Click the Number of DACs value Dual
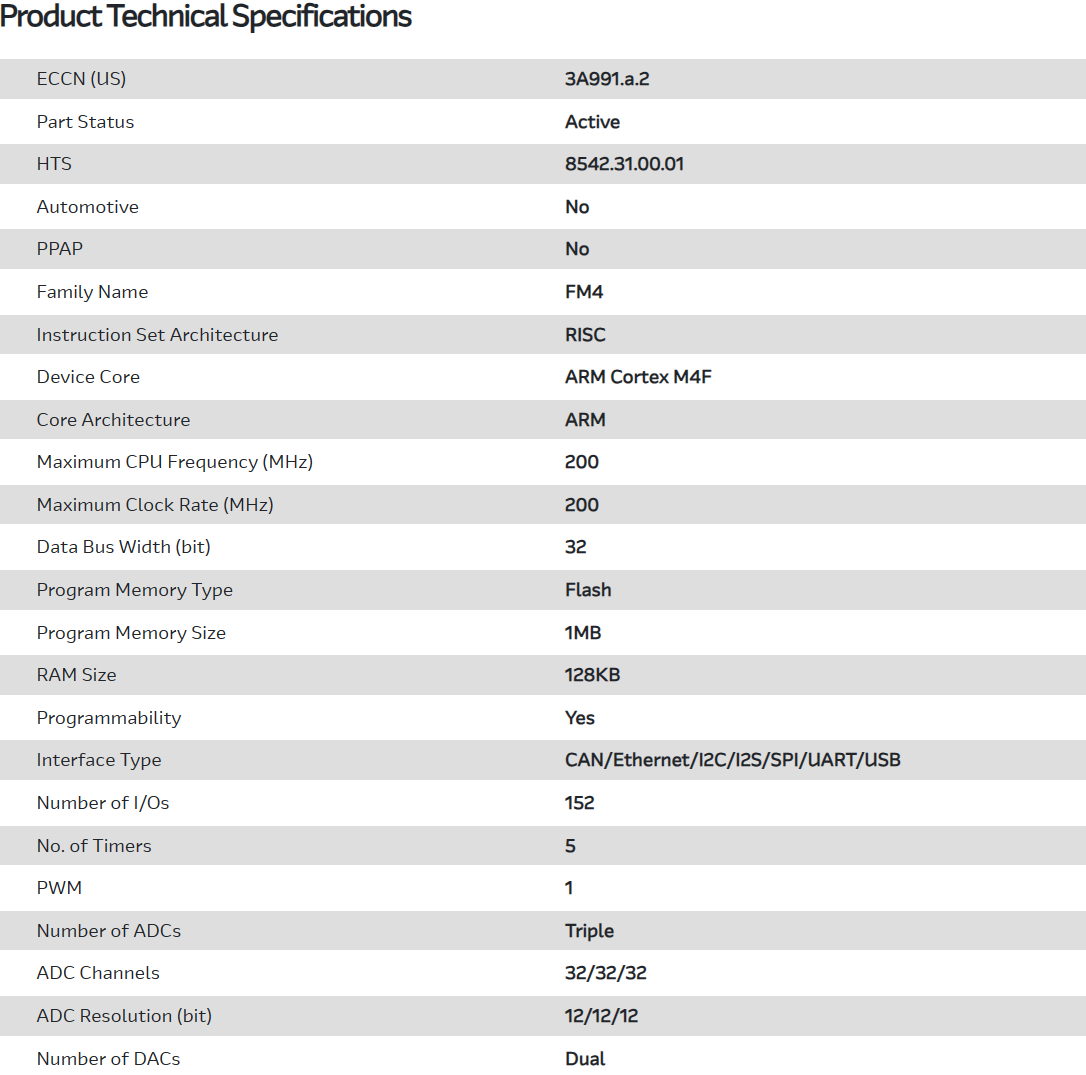Image resolution: width=1086 pixels, height=1075 pixels. coord(585,1059)
